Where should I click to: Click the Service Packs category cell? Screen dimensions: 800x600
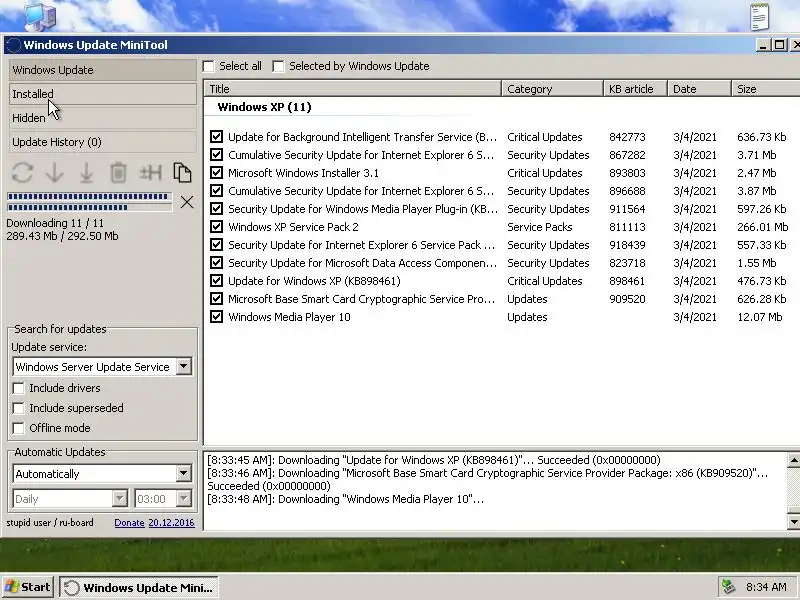[539, 227]
